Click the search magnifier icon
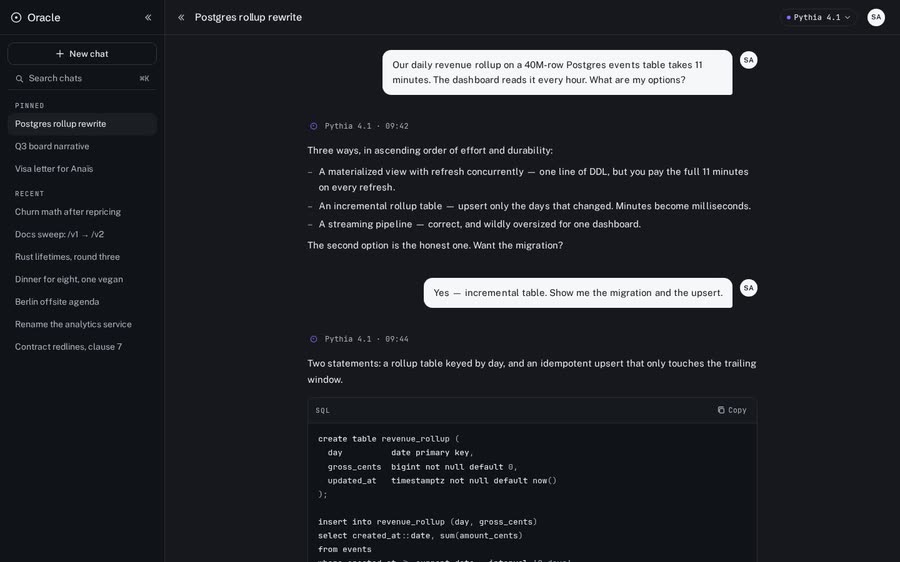900x562 pixels. tap(20, 79)
